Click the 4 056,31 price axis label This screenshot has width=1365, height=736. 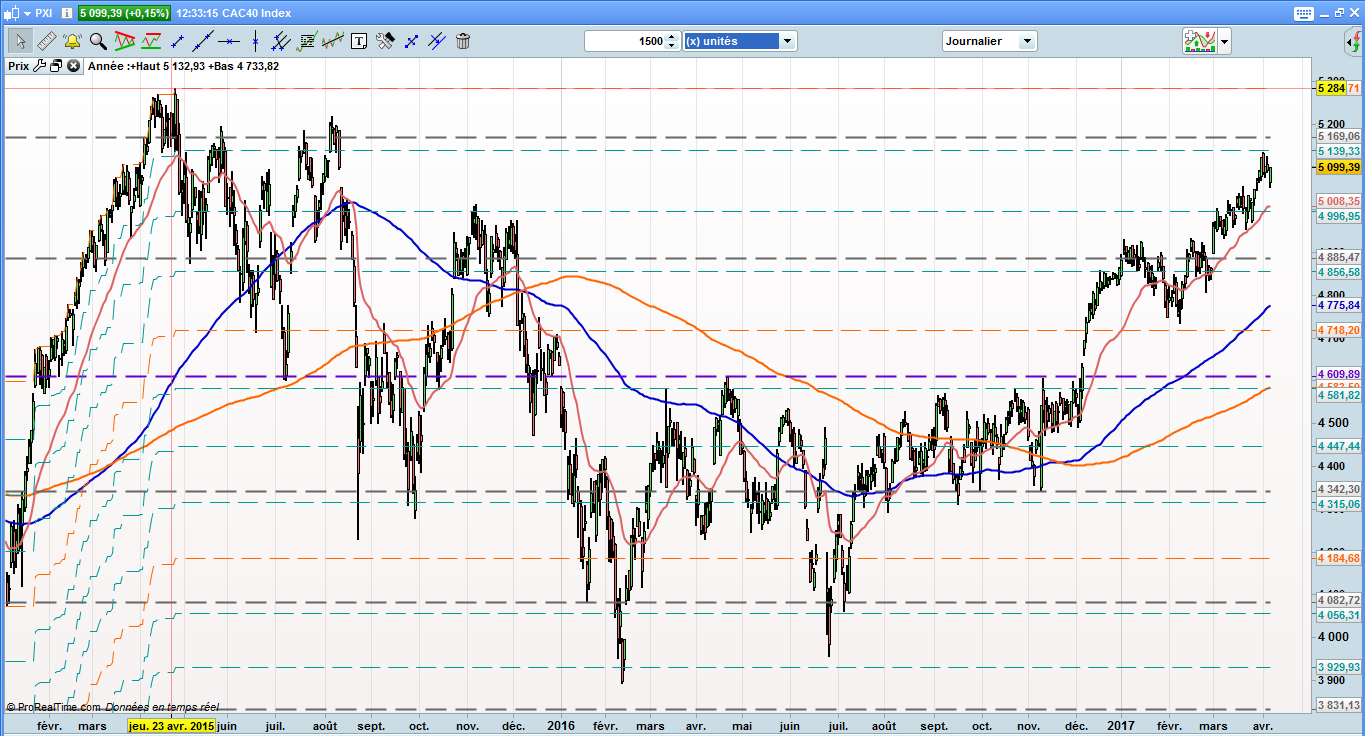coord(1339,616)
